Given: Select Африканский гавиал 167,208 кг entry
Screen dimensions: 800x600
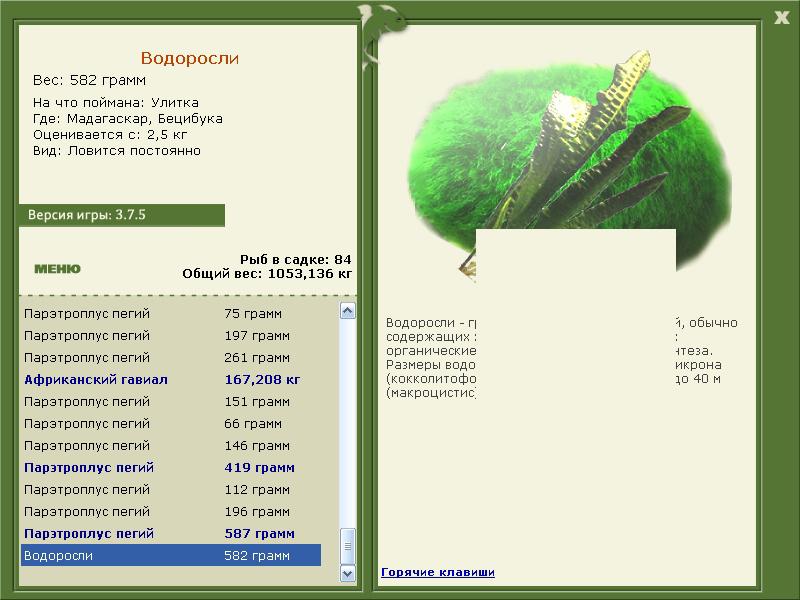Looking at the screenshot, I should (x=171, y=380).
